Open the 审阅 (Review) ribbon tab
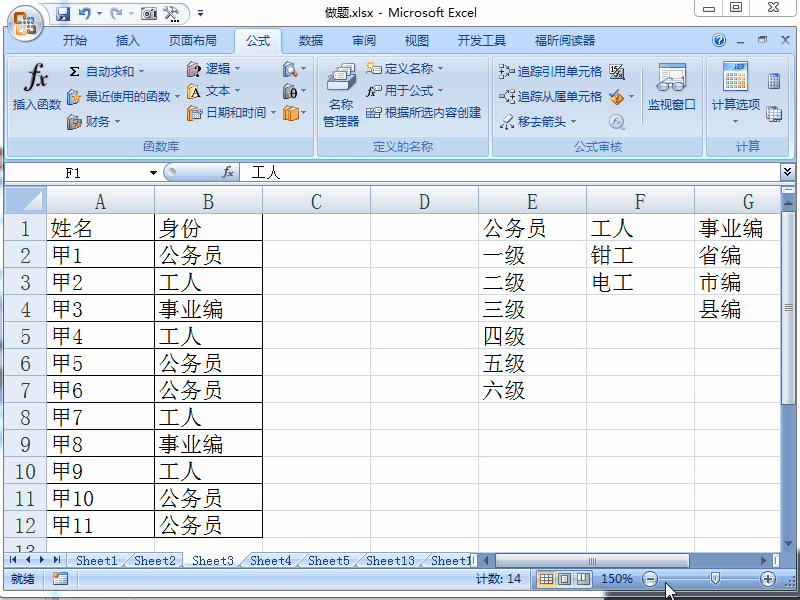Image resolution: width=800 pixels, height=600 pixels. (x=364, y=41)
